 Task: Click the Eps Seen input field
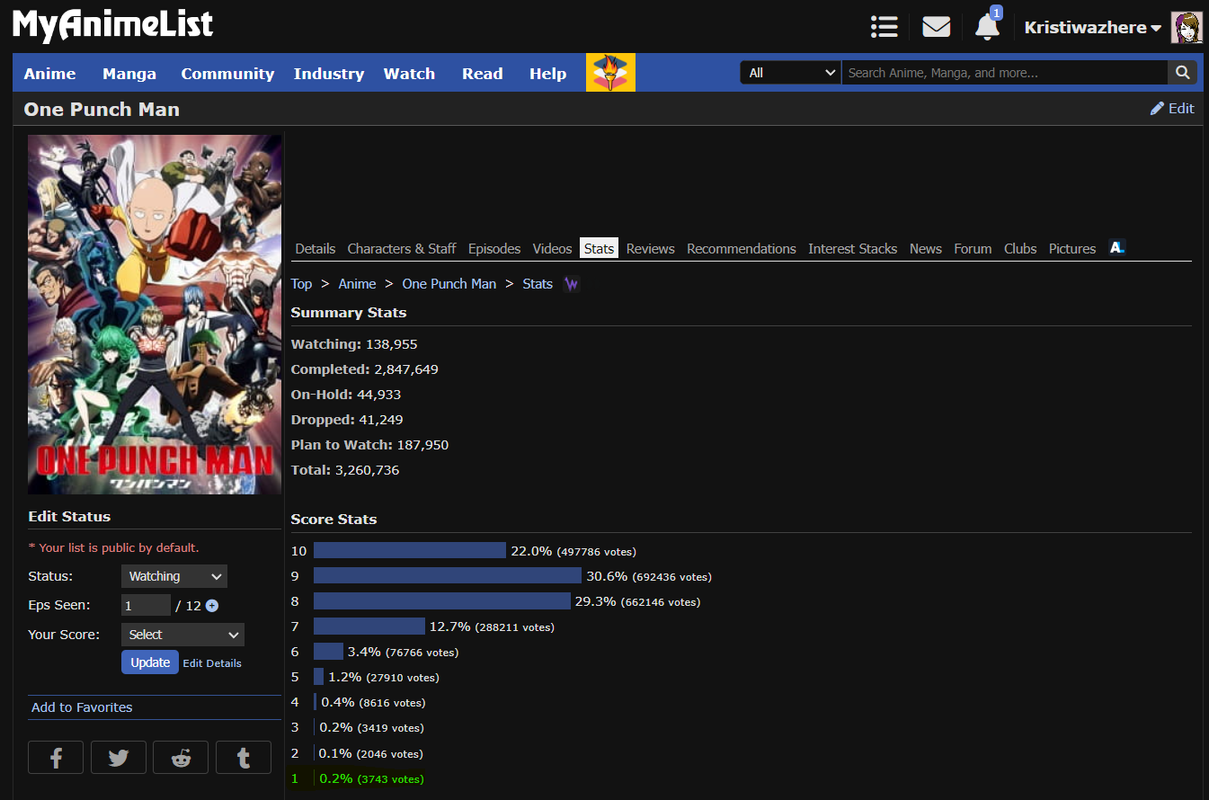pyautogui.click(x=146, y=605)
